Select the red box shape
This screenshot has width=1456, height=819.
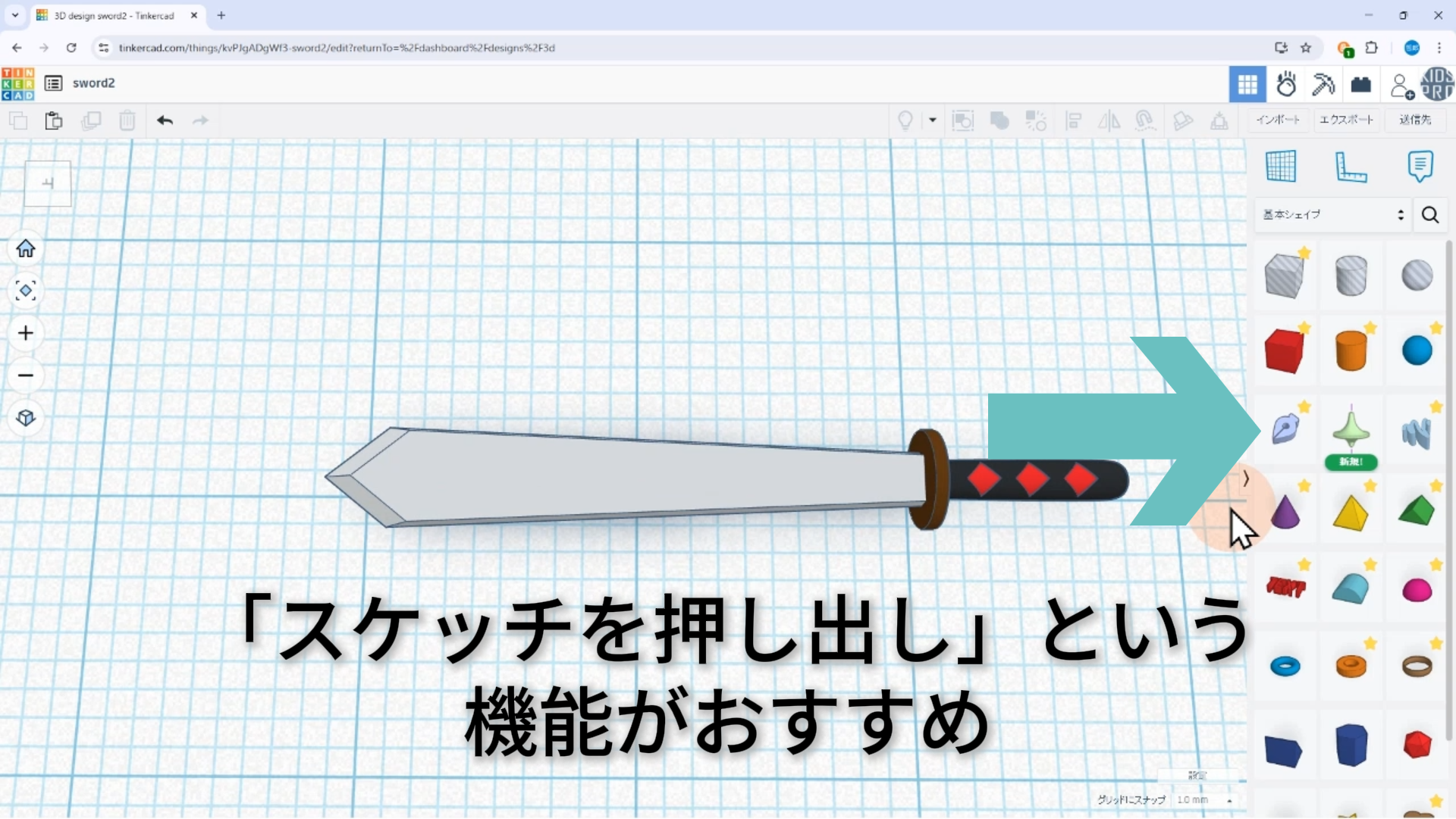click(x=1284, y=351)
